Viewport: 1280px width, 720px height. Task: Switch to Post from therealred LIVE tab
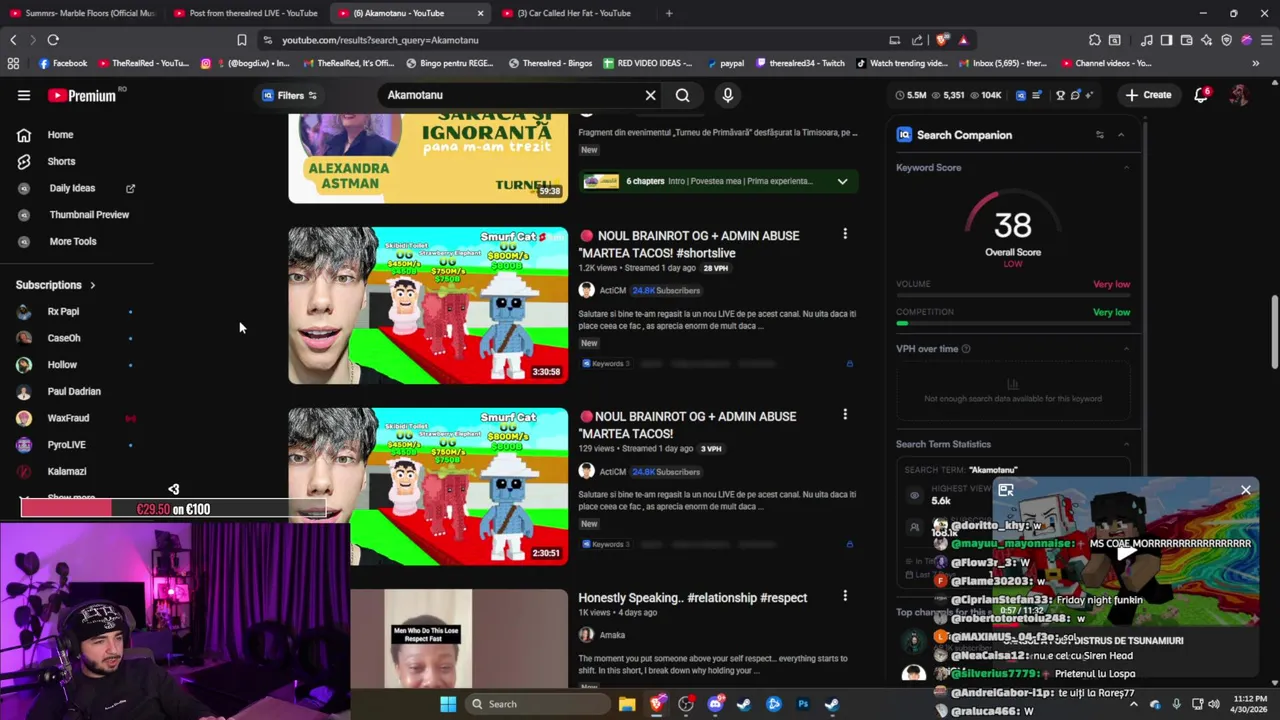point(246,13)
